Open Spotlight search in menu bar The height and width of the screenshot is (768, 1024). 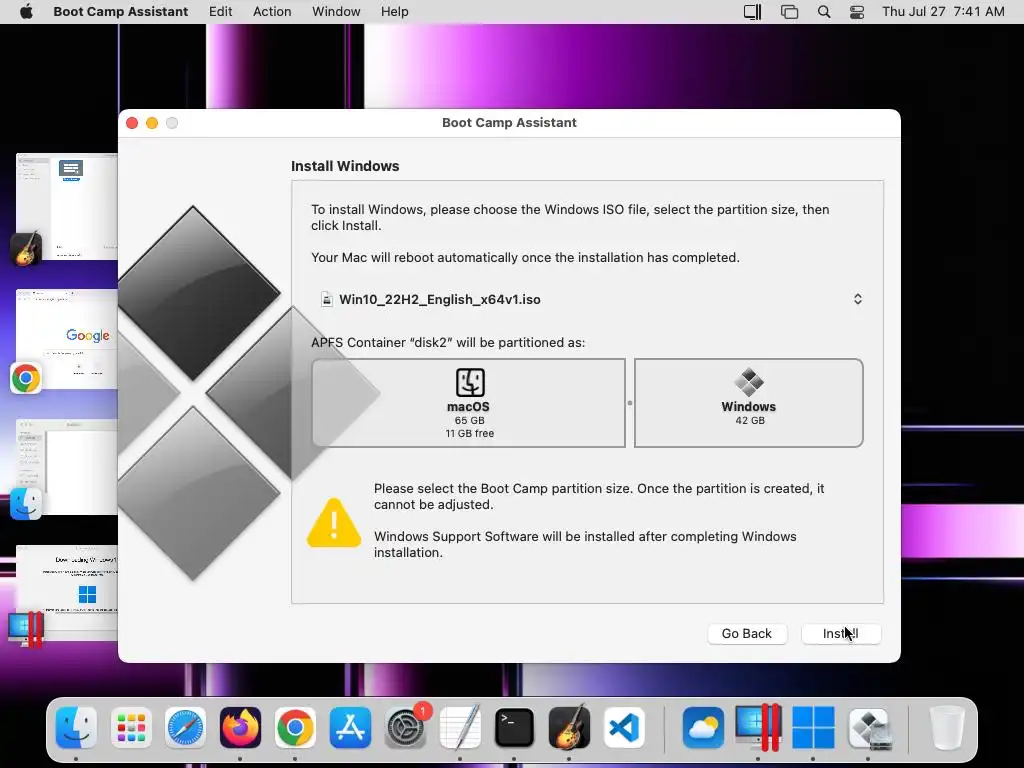click(x=824, y=12)
